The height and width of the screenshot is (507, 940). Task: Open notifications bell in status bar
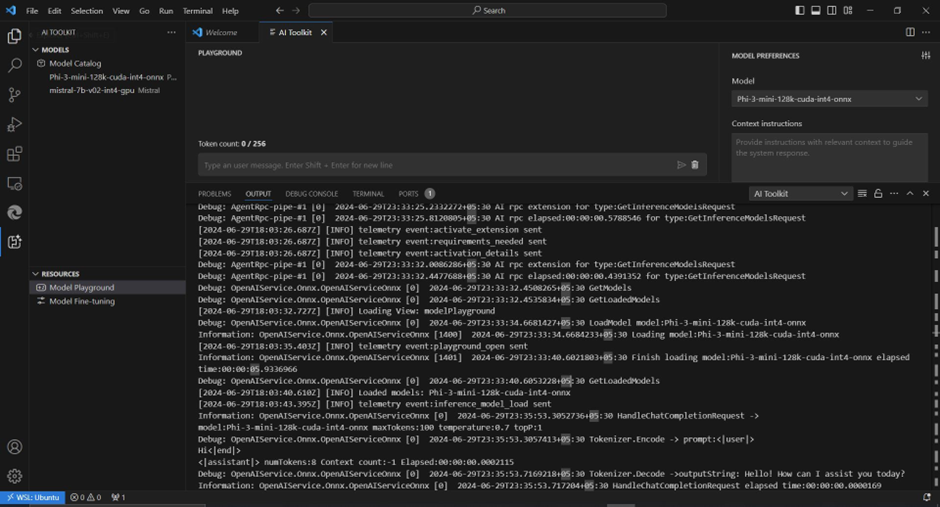pos(927,497)
